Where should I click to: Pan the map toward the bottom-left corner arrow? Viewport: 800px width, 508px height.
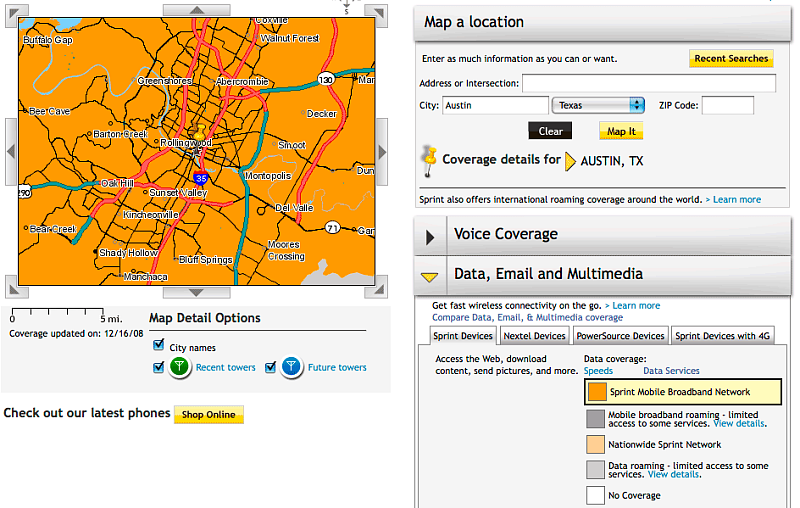[16, 288]
